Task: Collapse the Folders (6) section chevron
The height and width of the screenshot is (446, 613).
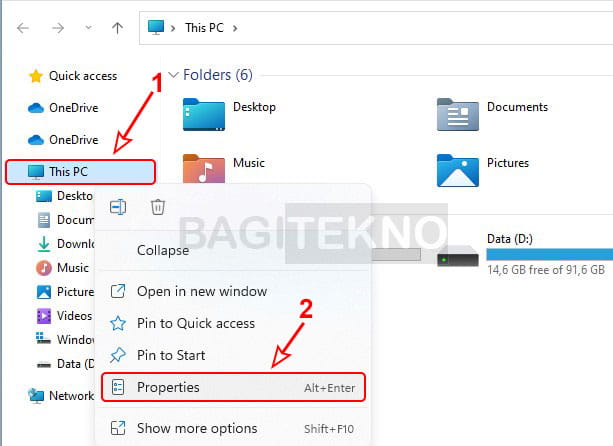Action: coord(173,75)
